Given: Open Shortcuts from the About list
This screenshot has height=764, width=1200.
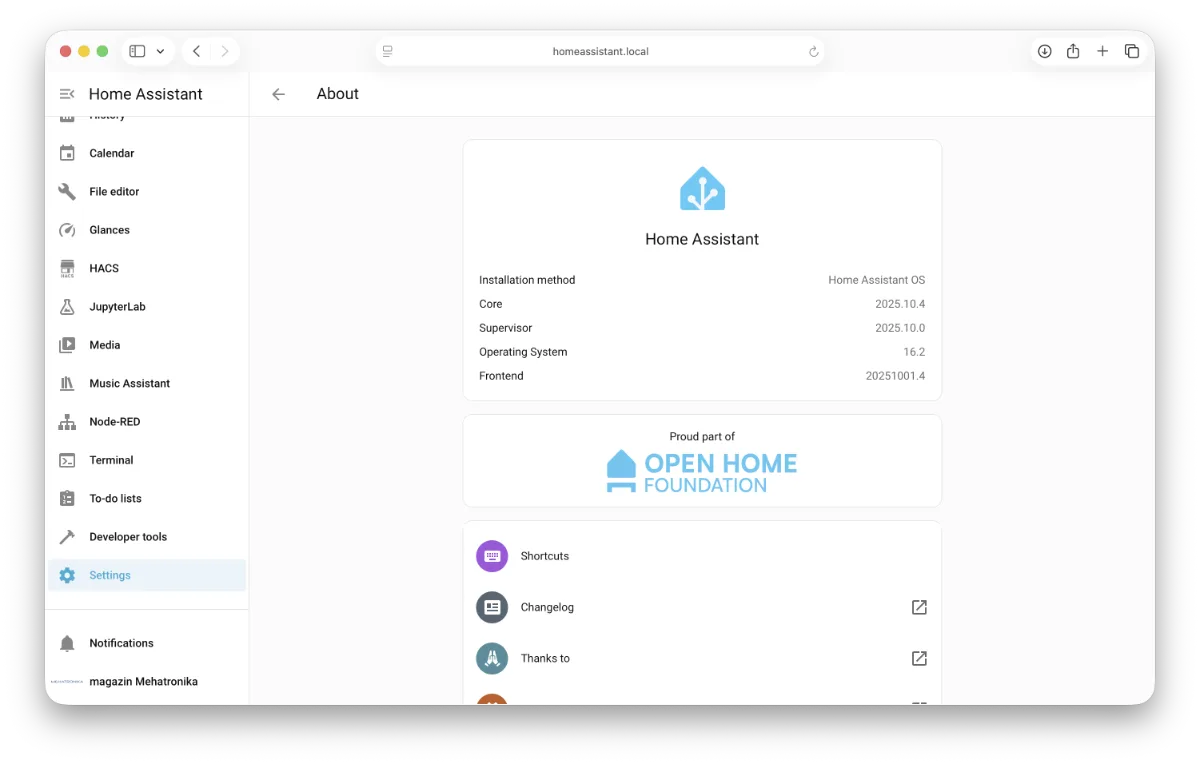Looking at the screenshot, I should pos(545,556).
